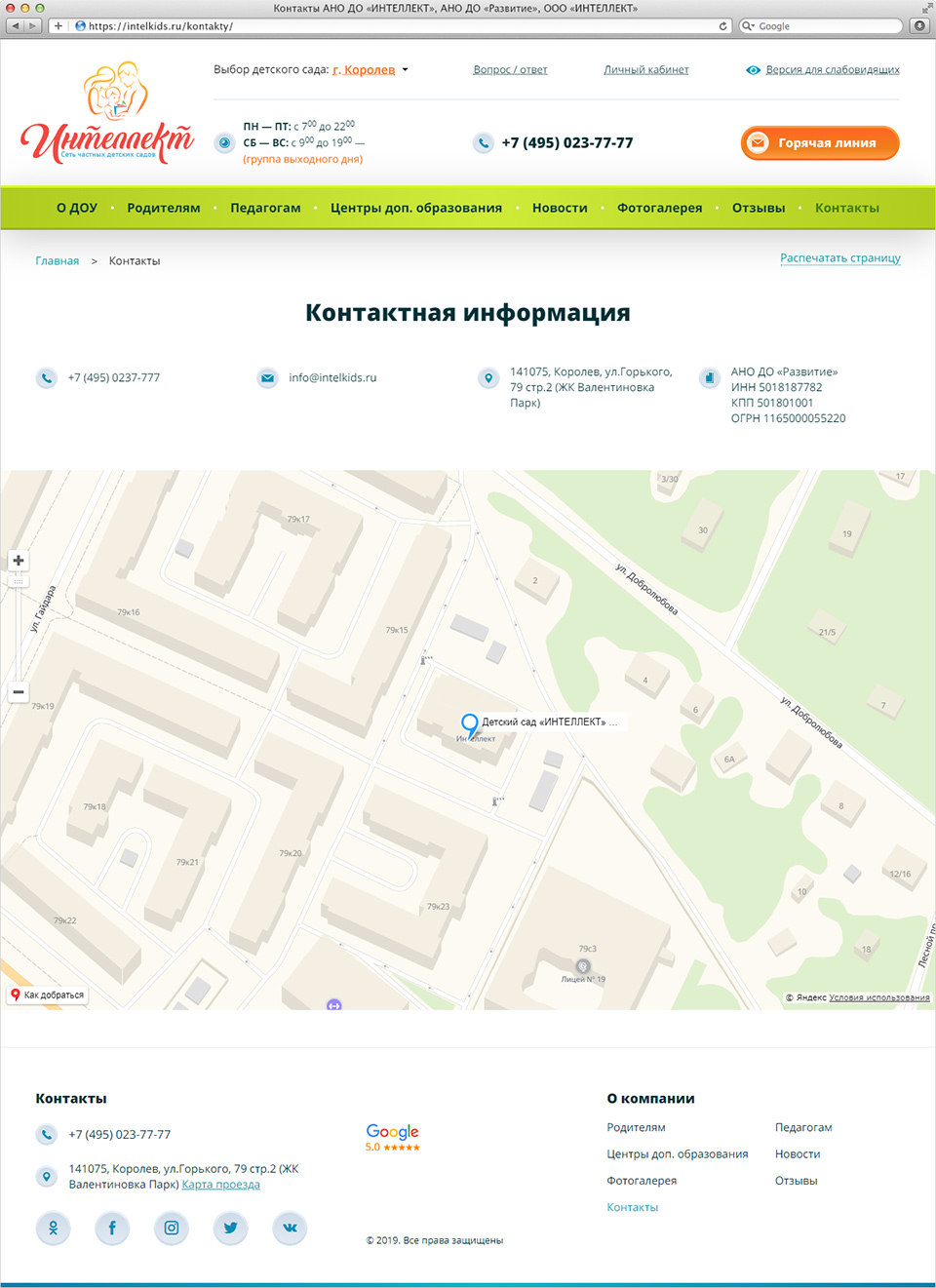This screenshot has height=1288, width=936.
Task: Click the footer Фотогалерея link
Action: pos(642,1181)
